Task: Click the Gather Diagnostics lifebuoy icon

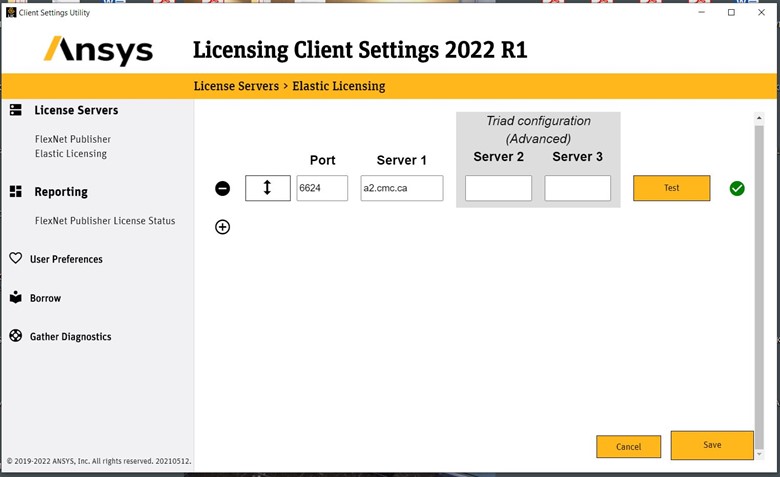Action: click(16, 336)
